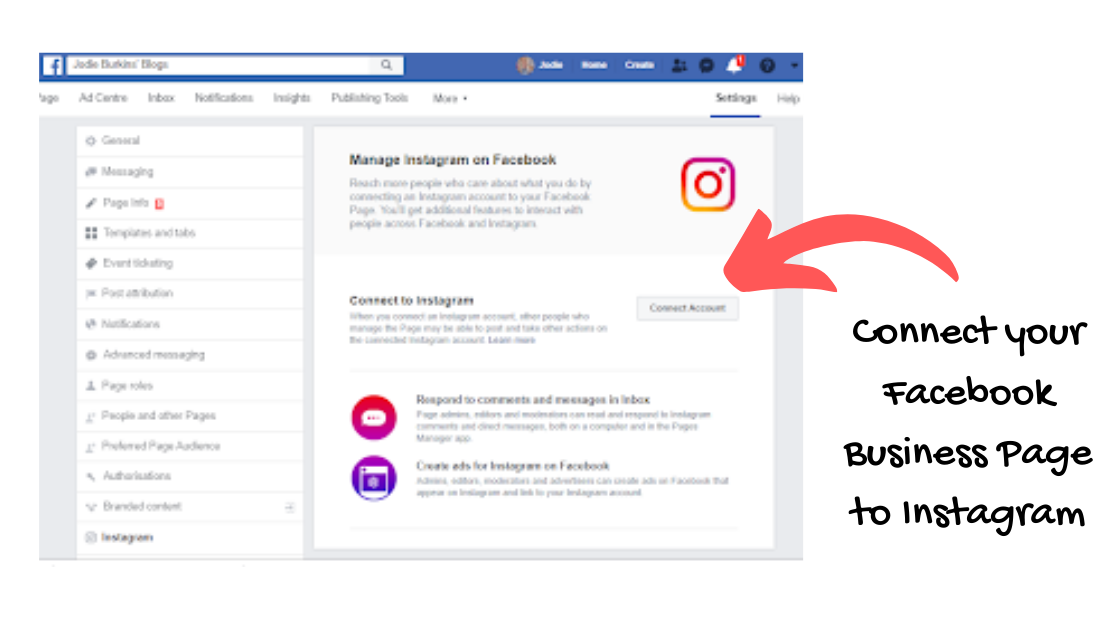
Task: Click the pink inbox messages icon
Action: click(374, 417)
